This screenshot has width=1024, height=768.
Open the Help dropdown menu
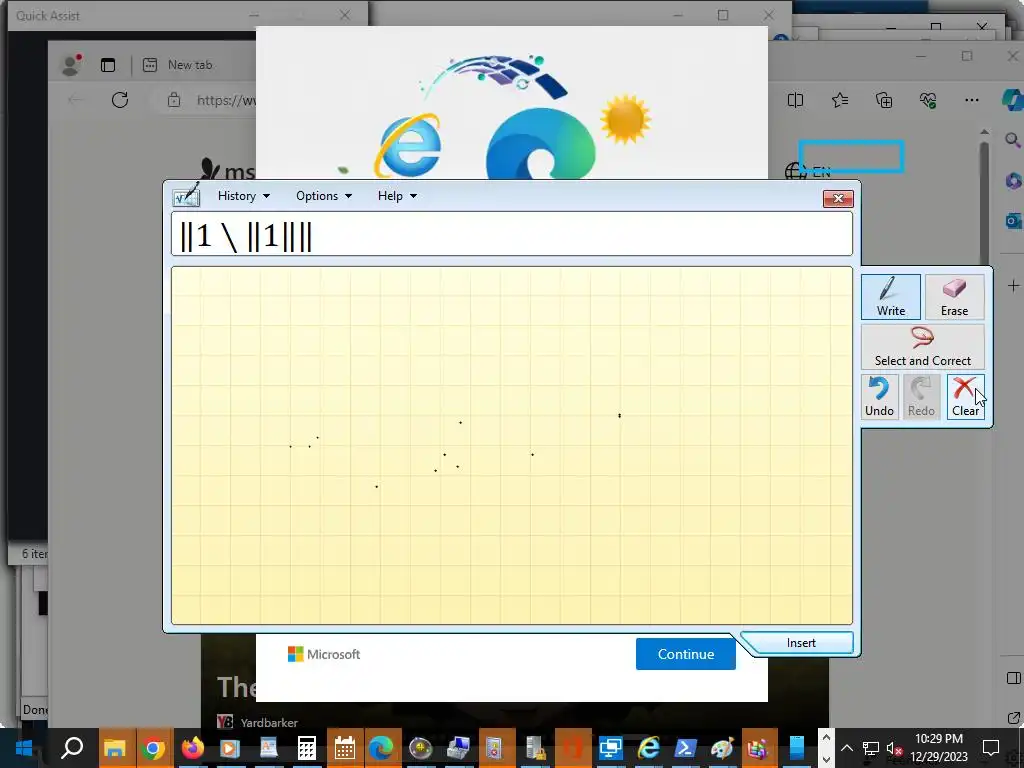coord(397,196)
